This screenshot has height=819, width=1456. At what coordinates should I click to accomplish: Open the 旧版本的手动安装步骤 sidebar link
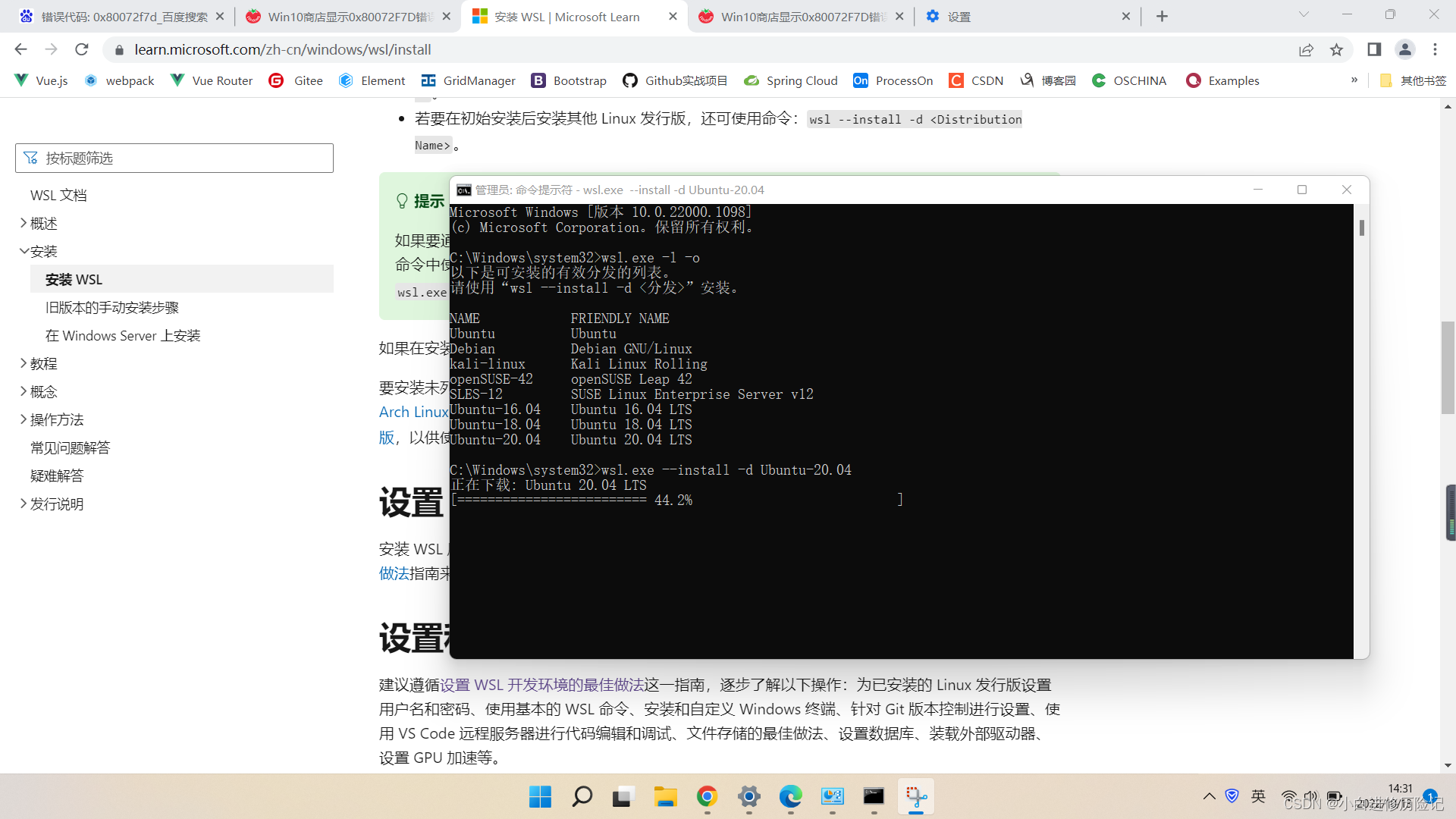click(112, 307)
